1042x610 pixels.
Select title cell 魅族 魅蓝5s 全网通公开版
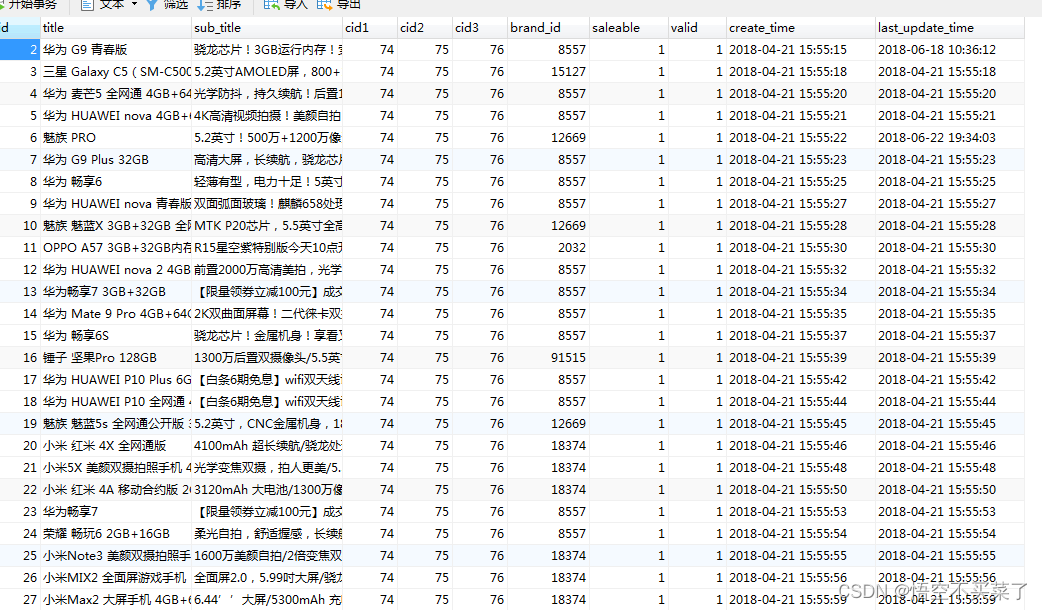(116, 423)
